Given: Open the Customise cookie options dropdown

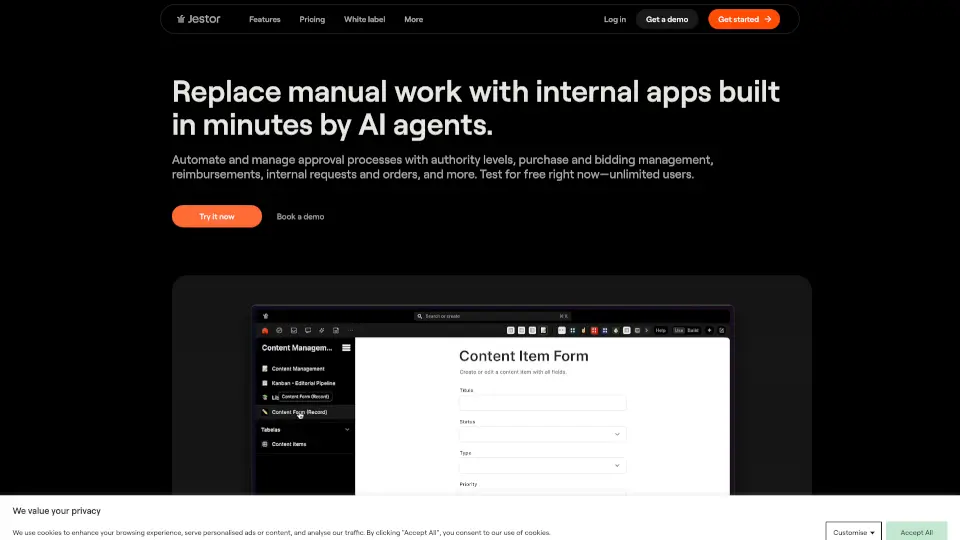Looking at the screenshot, I should [x=853, y=532].
